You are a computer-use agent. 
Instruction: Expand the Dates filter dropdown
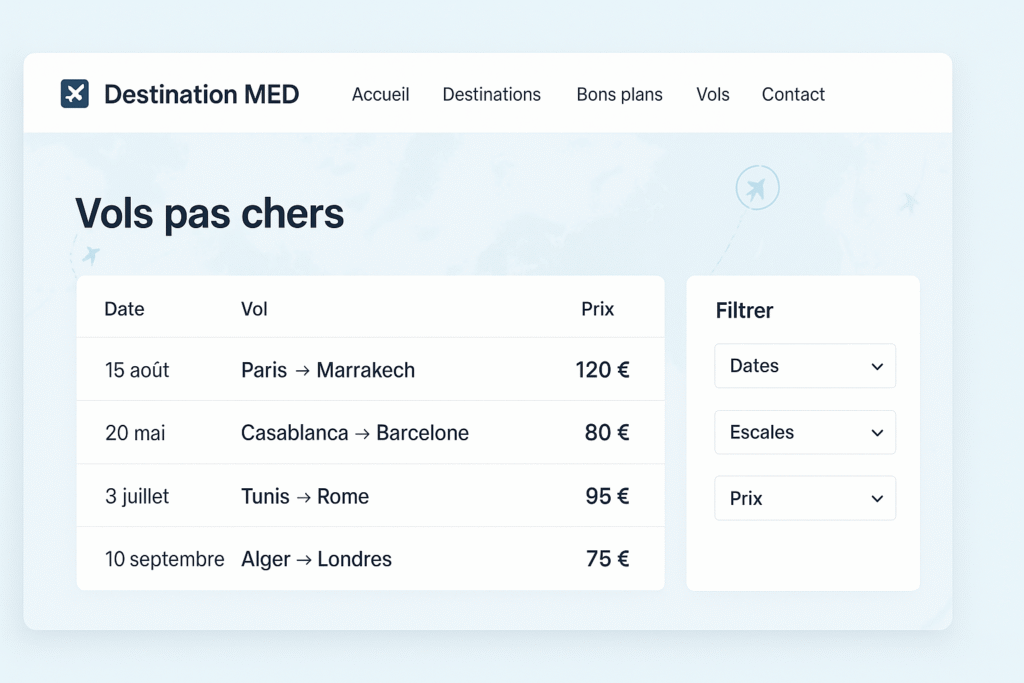coord(805,366)
